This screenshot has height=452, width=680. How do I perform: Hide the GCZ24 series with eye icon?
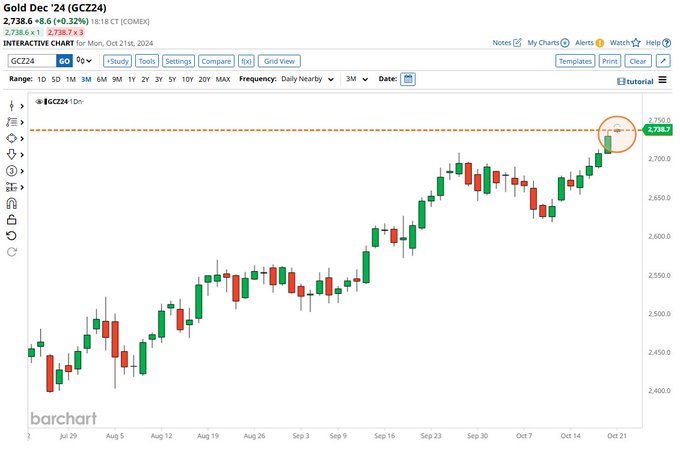tap(39, 102)
